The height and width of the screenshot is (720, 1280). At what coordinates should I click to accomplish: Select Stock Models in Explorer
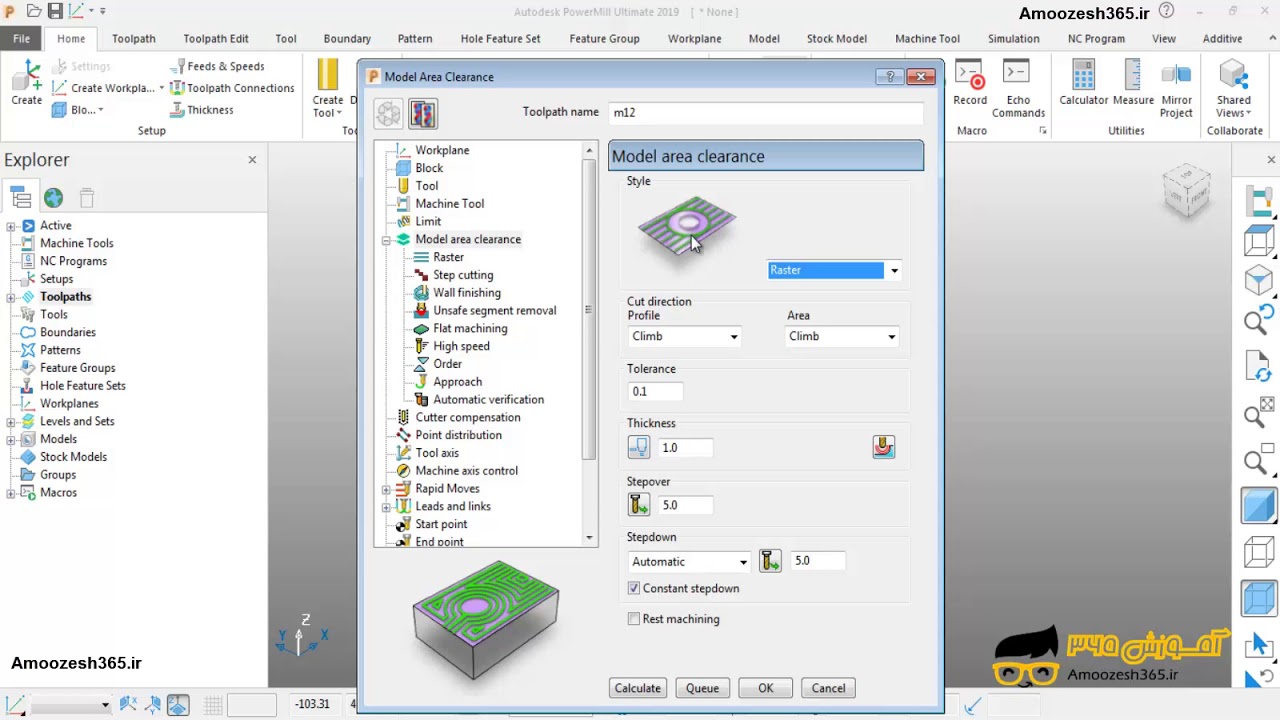coord(73,457)
